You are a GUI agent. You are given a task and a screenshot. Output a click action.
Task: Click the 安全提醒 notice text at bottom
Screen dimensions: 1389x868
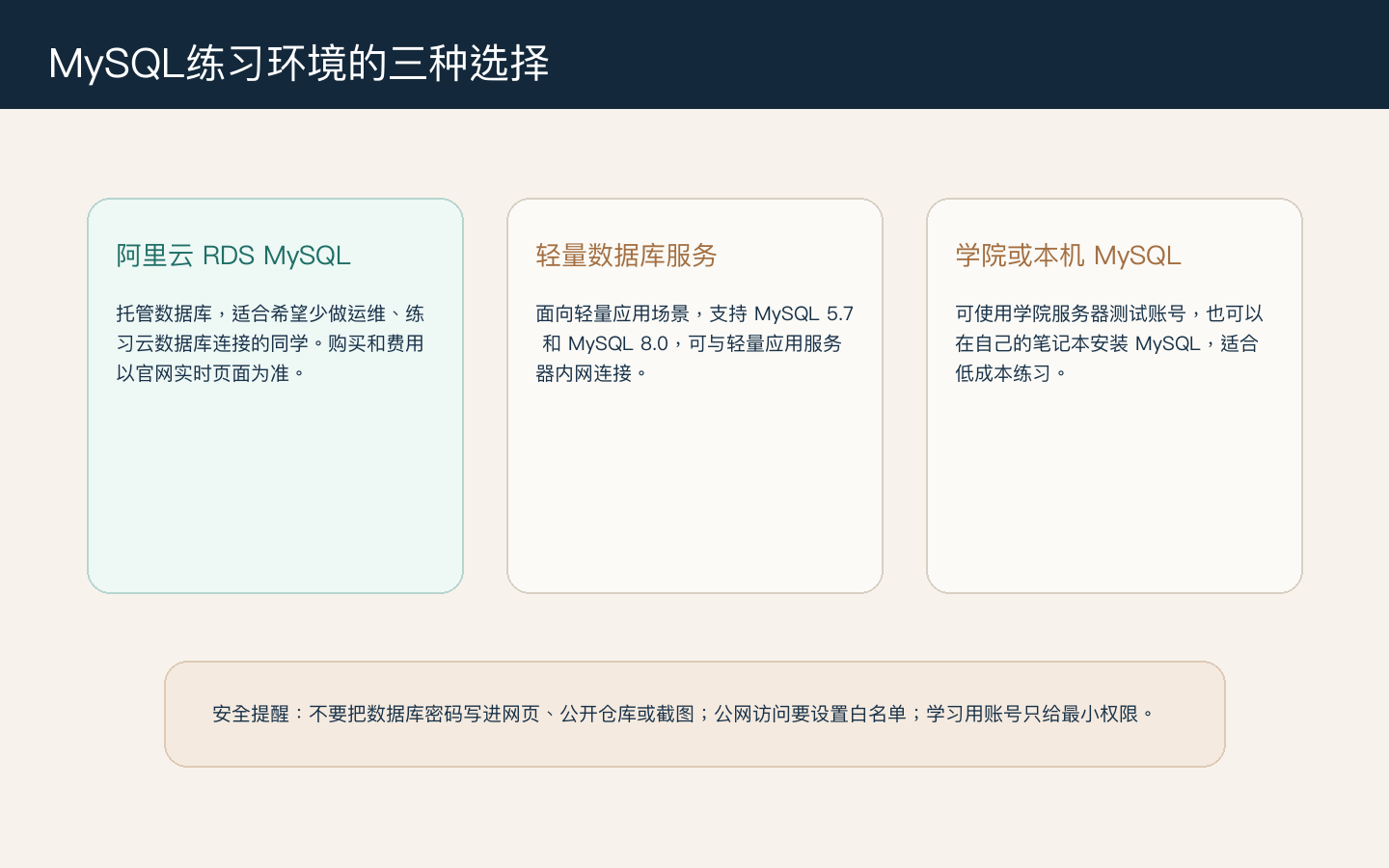coord(684,714)
